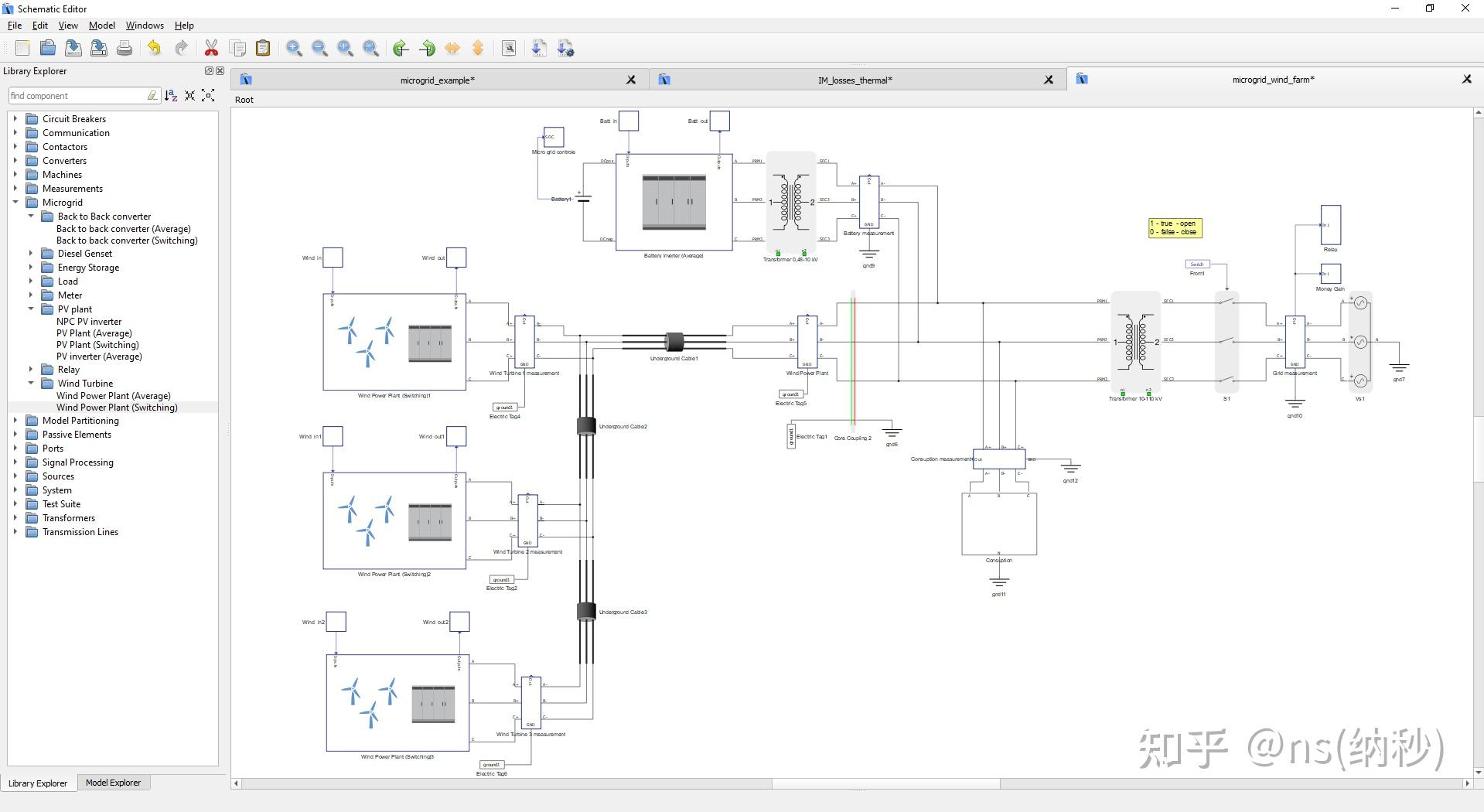Click the compile model download icon

(539, 49)
